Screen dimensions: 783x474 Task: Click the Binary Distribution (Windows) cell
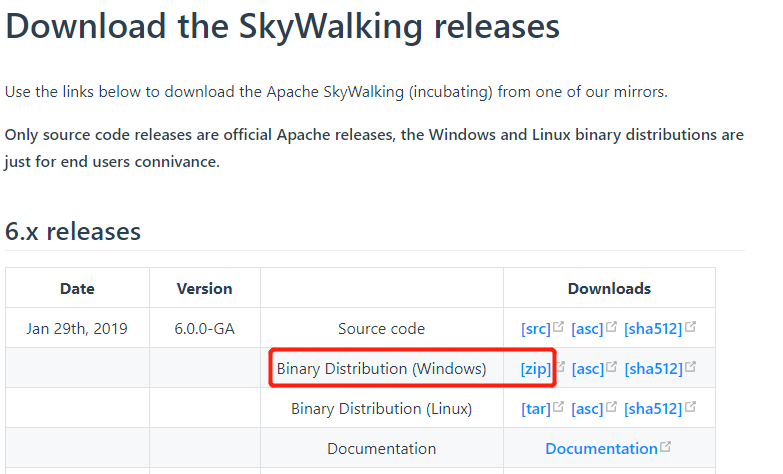(x=381, y=369)
